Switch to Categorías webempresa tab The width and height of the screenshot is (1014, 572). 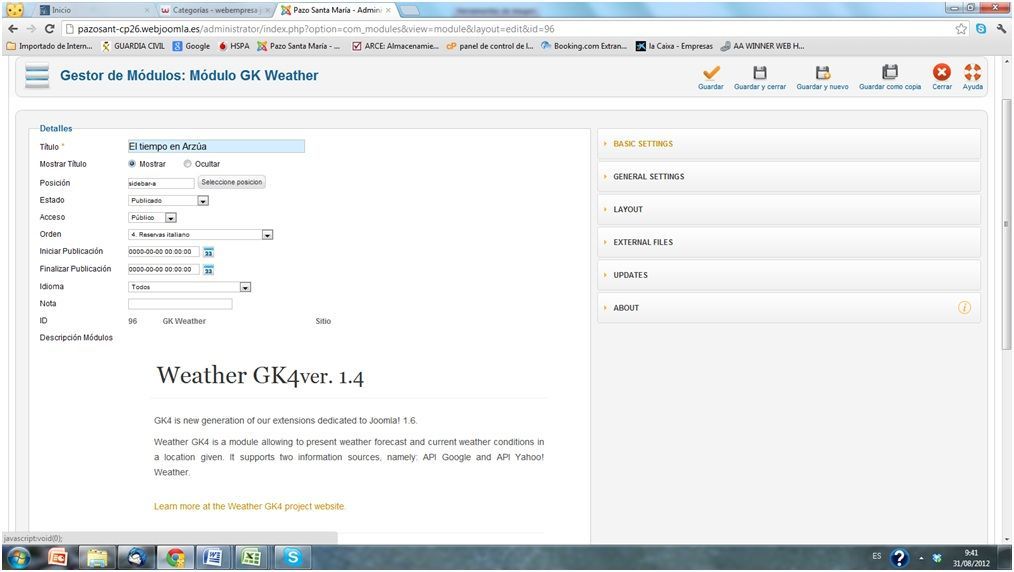(213, 10)
